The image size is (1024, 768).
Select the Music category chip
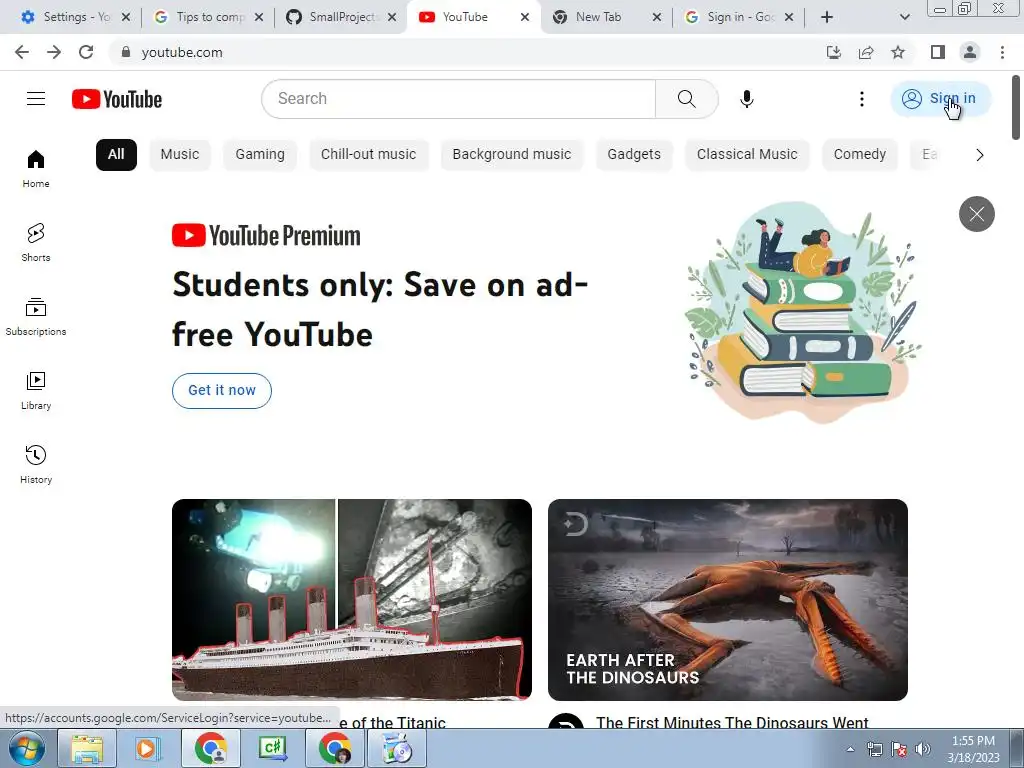[x=180, y=155]
